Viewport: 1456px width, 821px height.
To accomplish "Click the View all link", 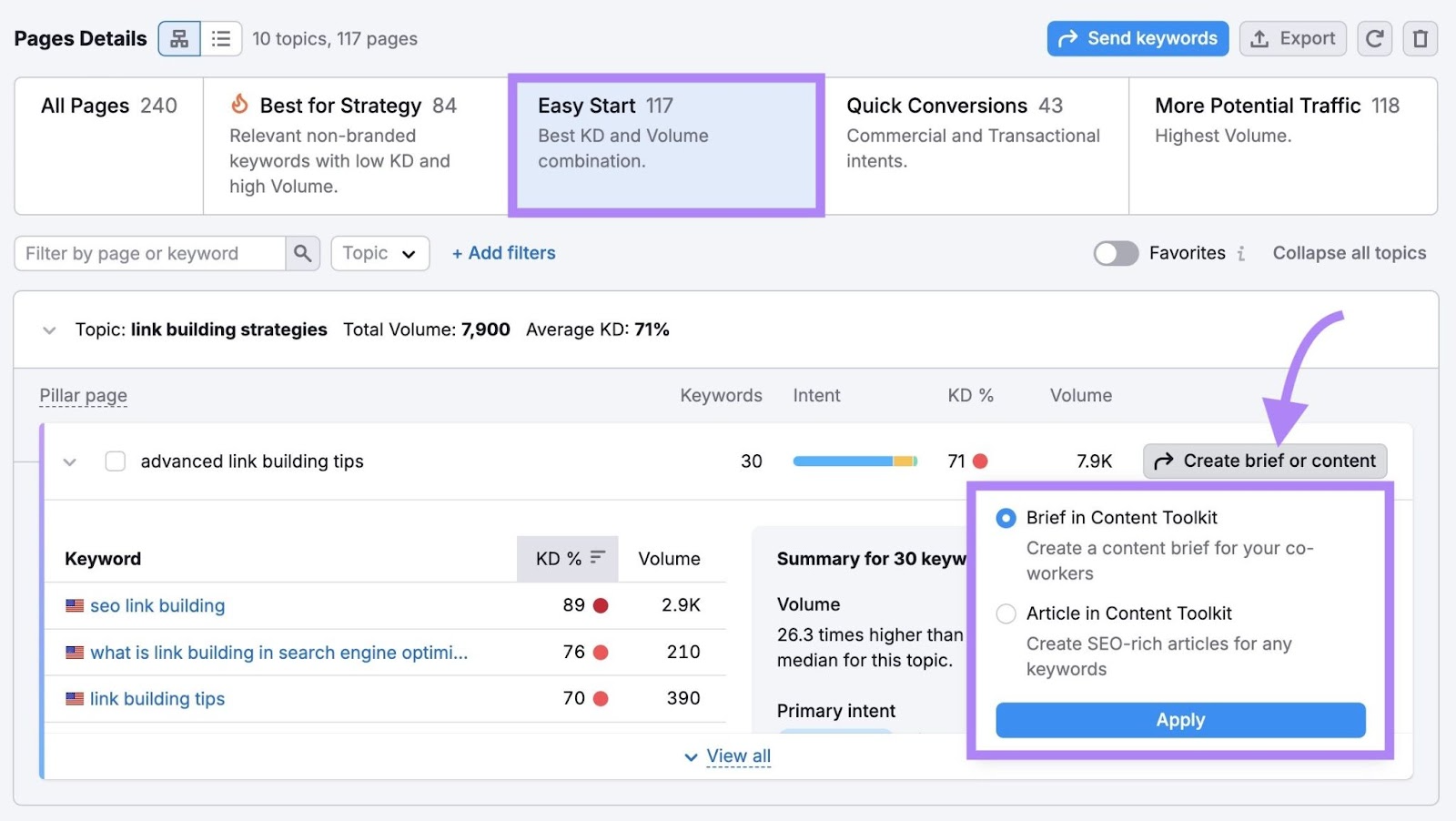I will [x=737, y=755].
